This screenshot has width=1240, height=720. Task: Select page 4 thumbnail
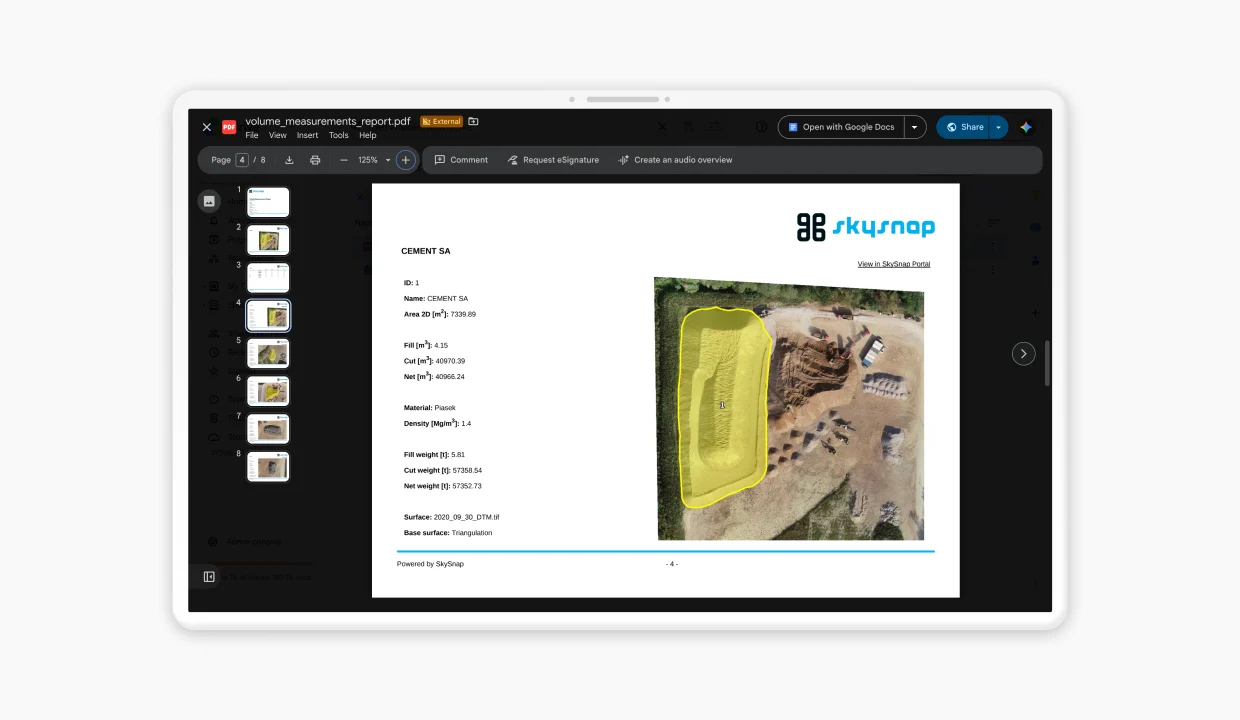(268, 315)
